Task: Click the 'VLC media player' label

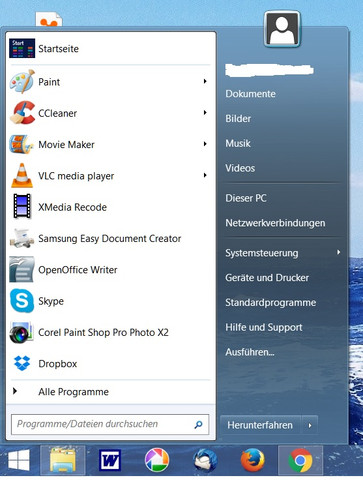Action: pos(76,176)
